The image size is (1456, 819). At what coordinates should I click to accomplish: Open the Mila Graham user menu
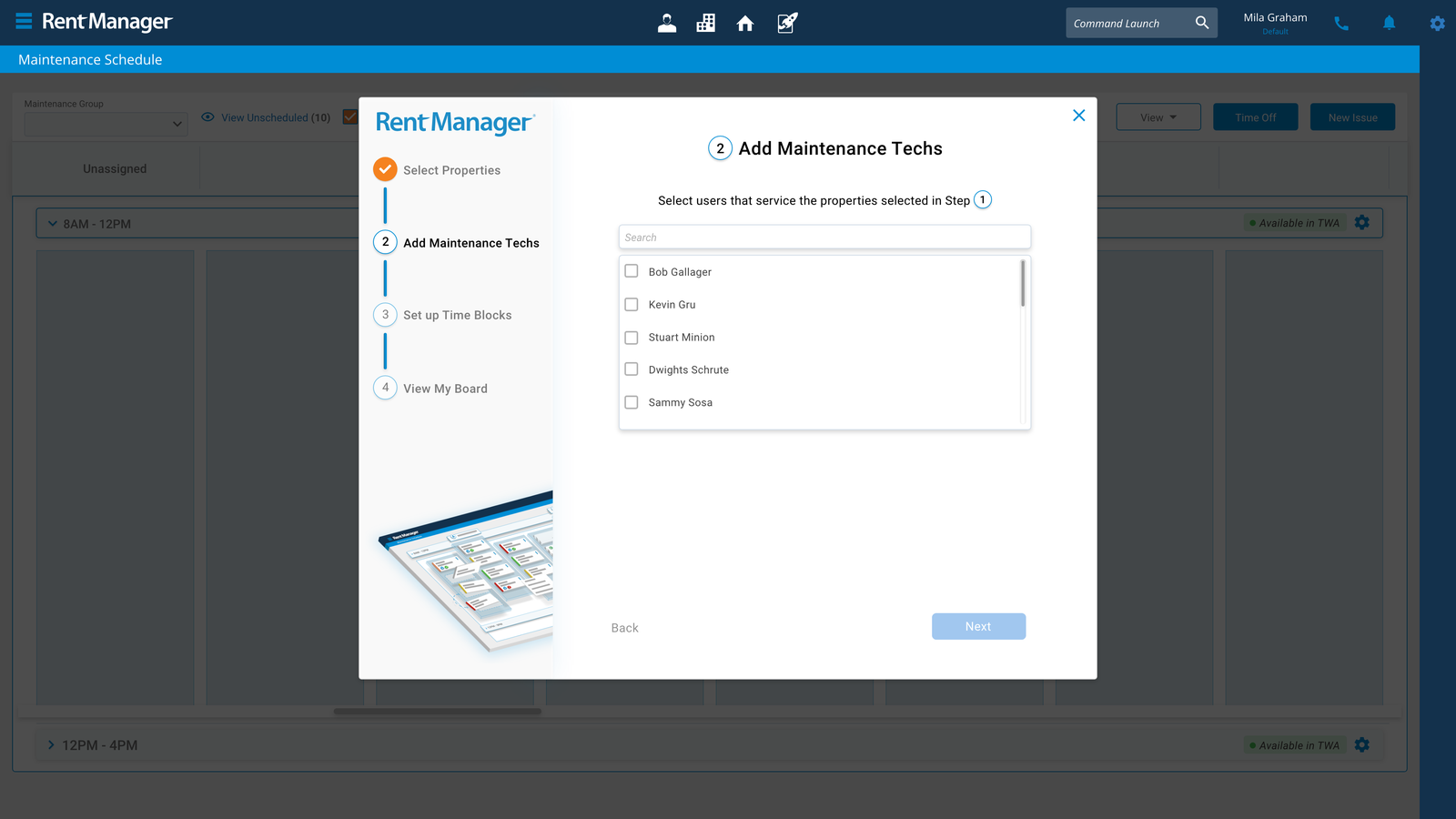click(x=1275, y=23)
